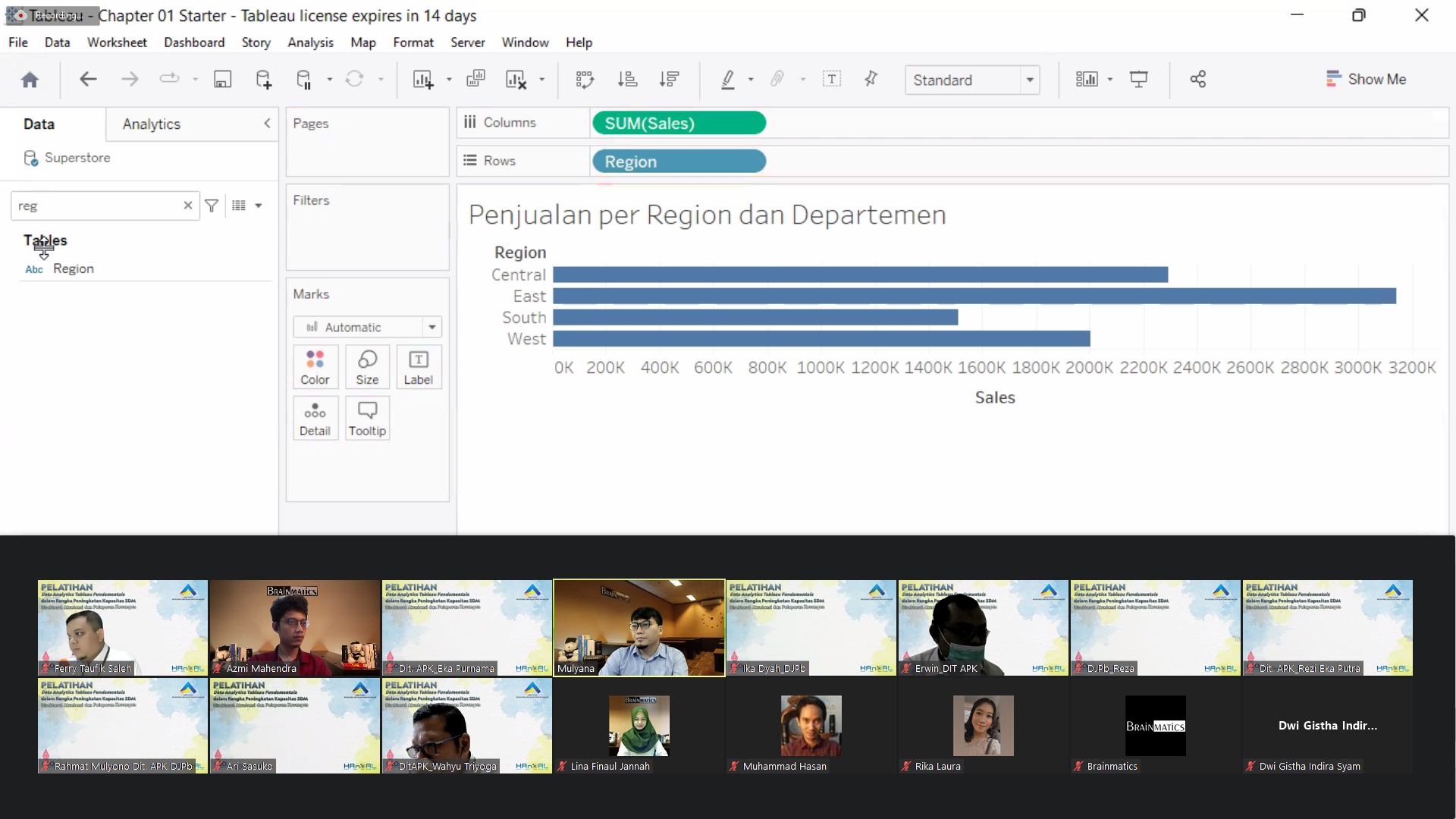
Task: Click the New Worksheet icon
Action: coord(422,80)
